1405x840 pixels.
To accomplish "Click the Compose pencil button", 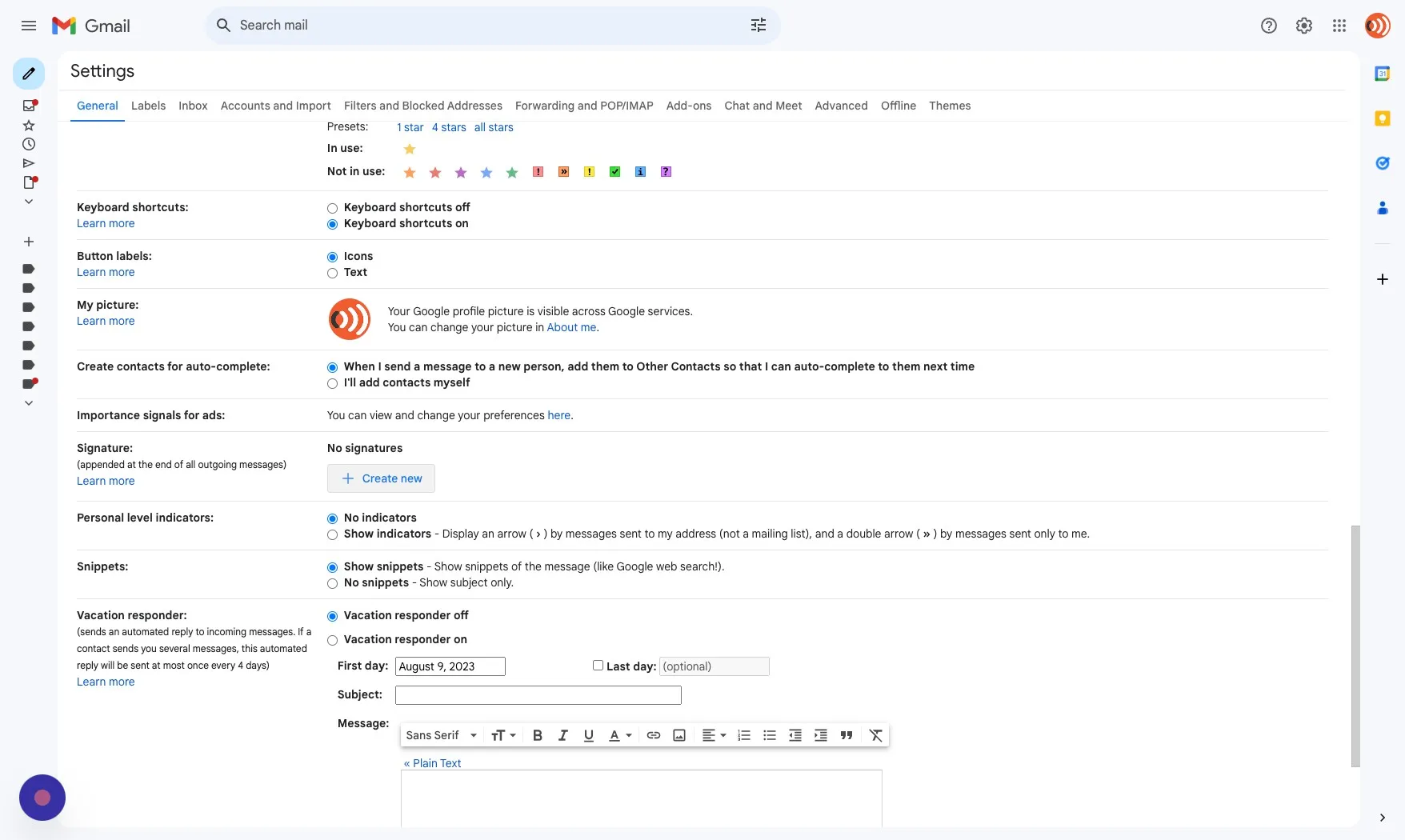I will [x=29, y=74].
